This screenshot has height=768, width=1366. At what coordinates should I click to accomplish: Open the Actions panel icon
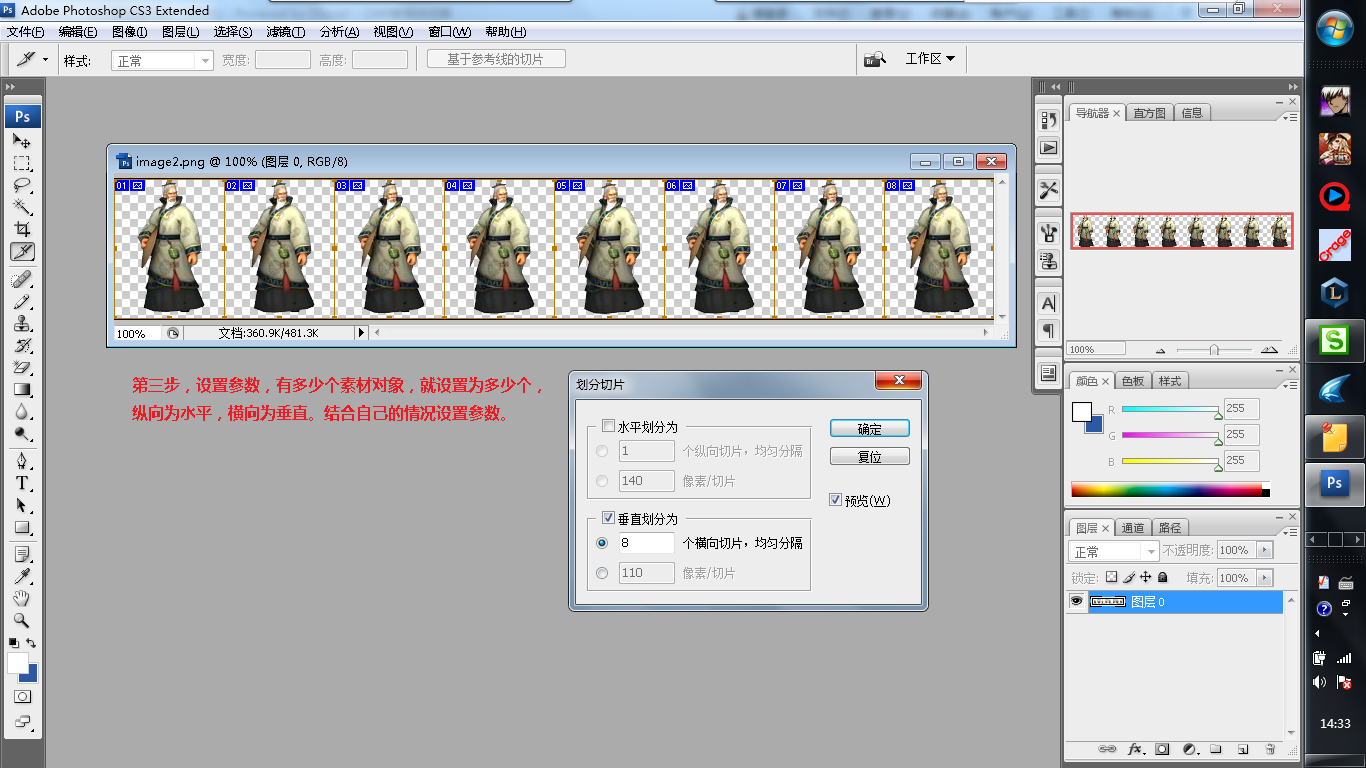1049,148
